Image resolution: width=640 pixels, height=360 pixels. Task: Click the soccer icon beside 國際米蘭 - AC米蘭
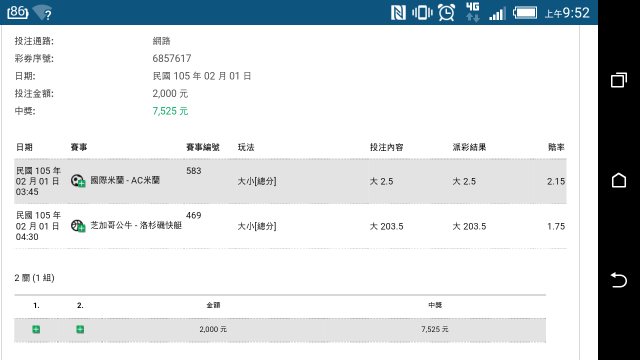(x=78, y=181)
